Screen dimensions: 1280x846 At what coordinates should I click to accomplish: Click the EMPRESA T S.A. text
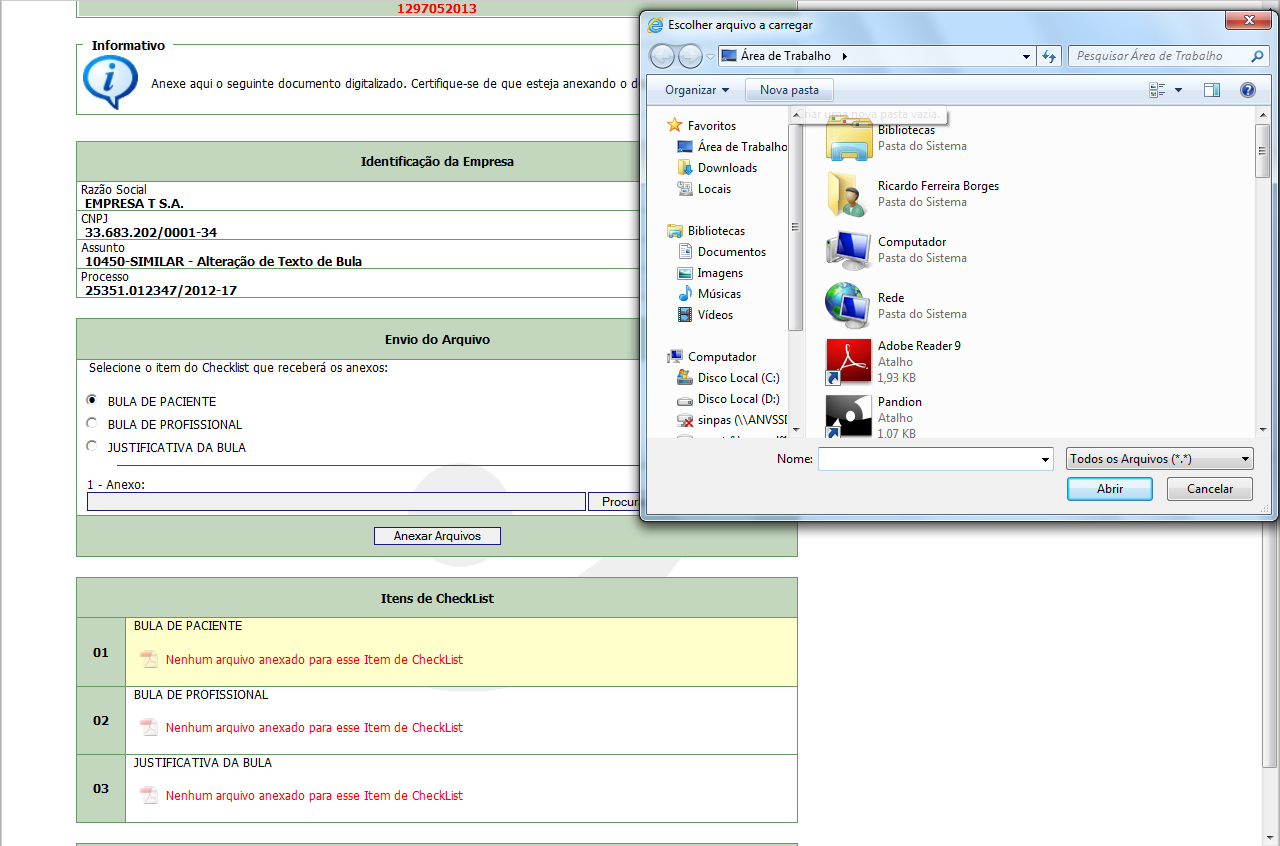point(134,204)
